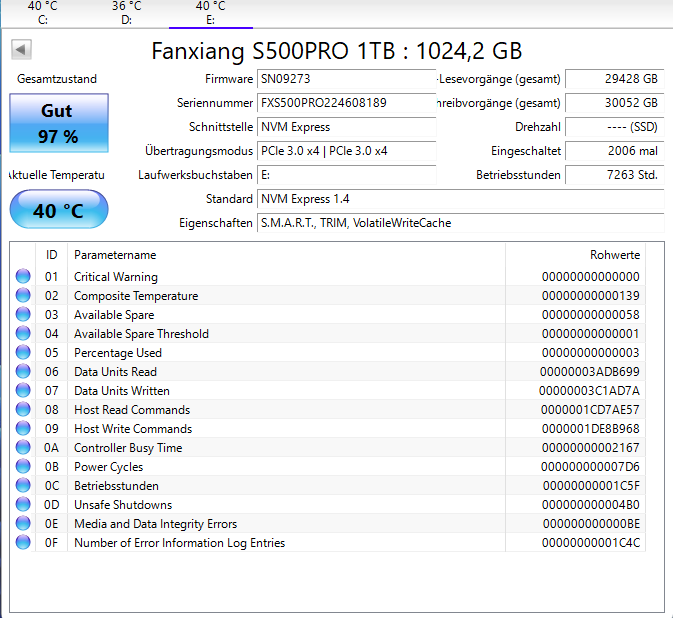Click the total reads value 29428 GB
The width and height of the screenshot is (673, 618).
615,79
